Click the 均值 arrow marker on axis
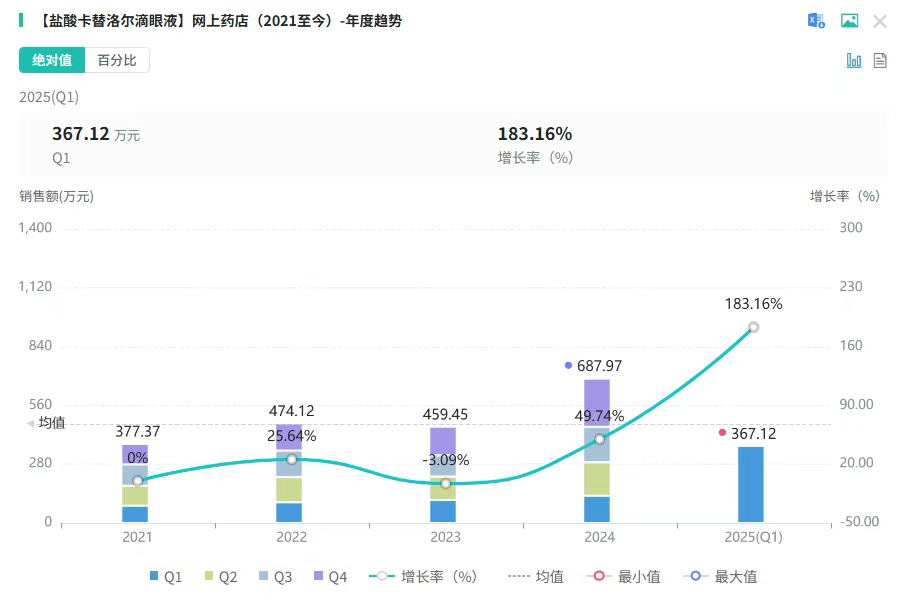The width and height of the screenshot is (907, 601). (29, 423)
